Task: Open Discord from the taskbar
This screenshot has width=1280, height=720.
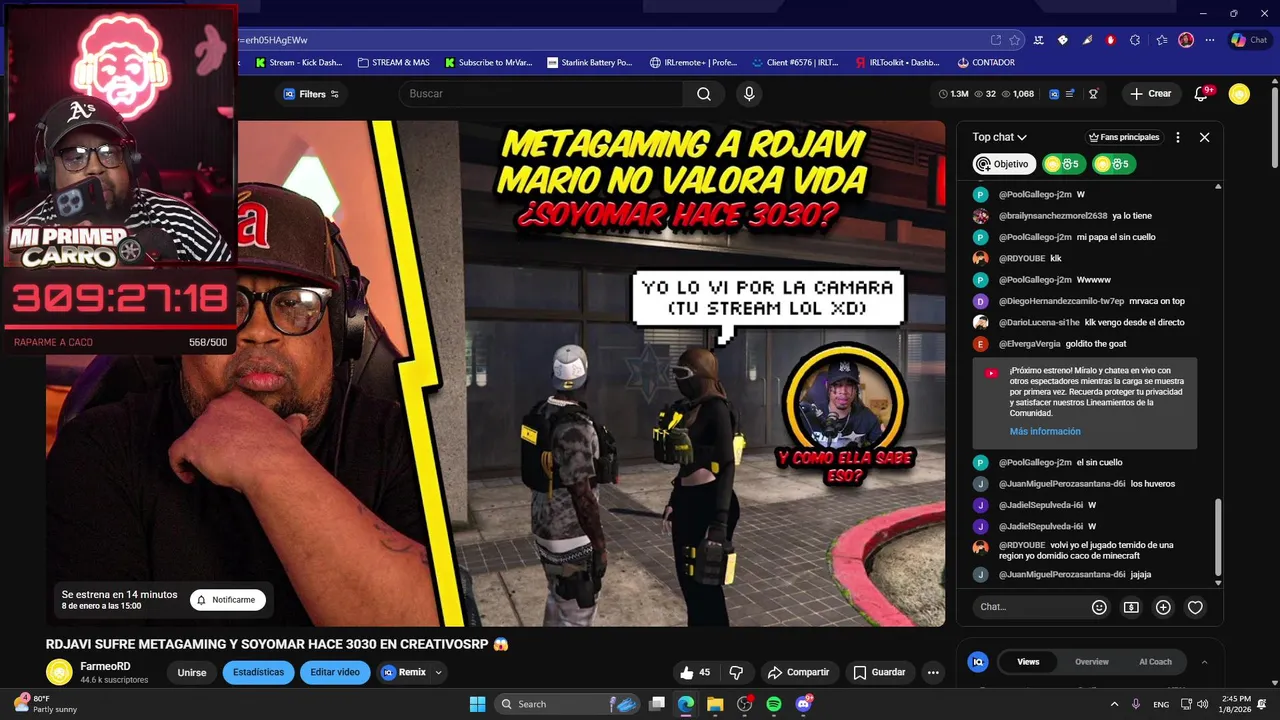Action: [803, 704]
